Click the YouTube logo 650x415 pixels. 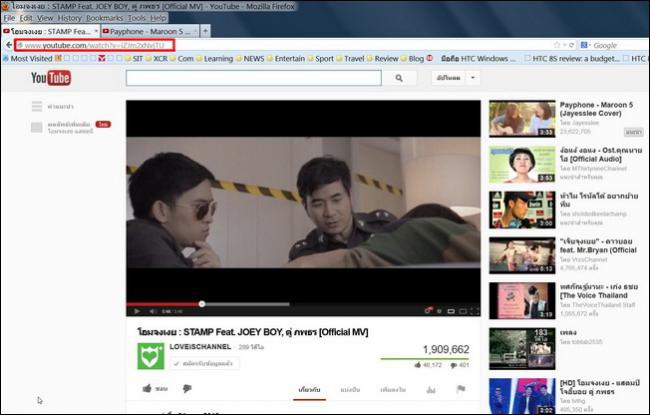[51, 78]
